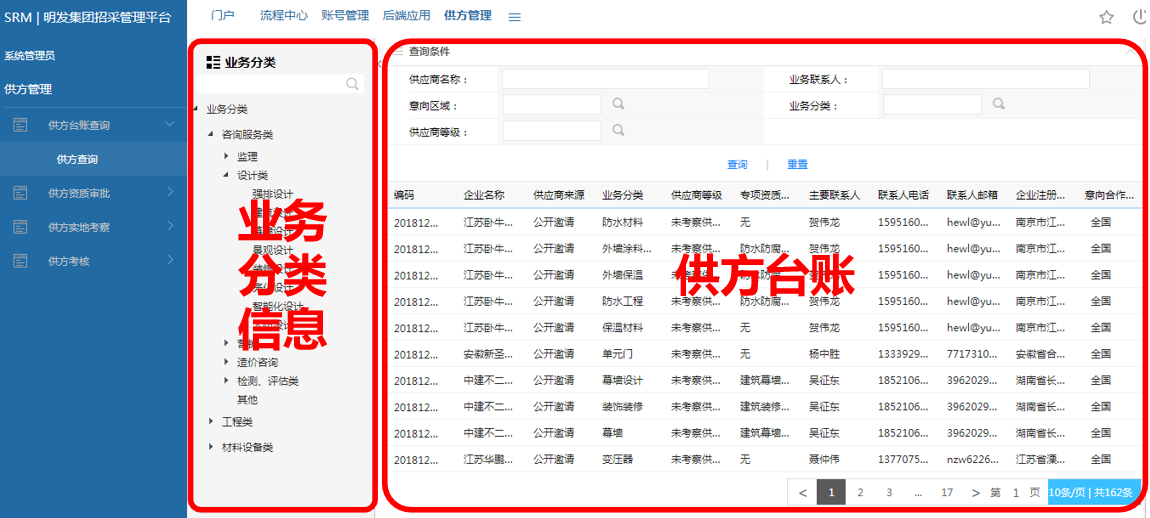Go to page 2 in pagination
This screenshot has width=1150, height=518.
860,492
